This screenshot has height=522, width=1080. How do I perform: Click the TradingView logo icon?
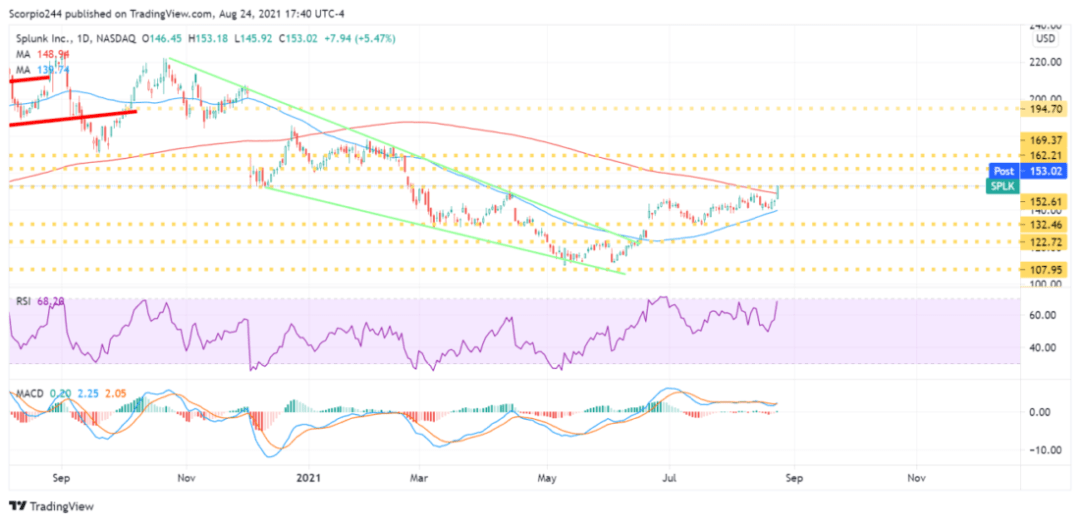pos(15,505)
